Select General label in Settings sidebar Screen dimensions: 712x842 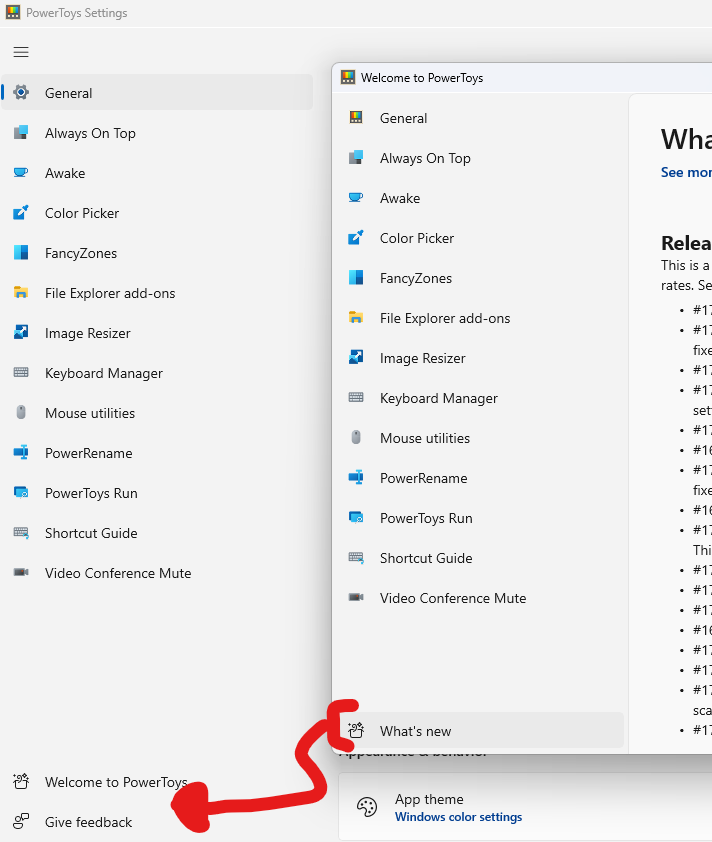69,93
